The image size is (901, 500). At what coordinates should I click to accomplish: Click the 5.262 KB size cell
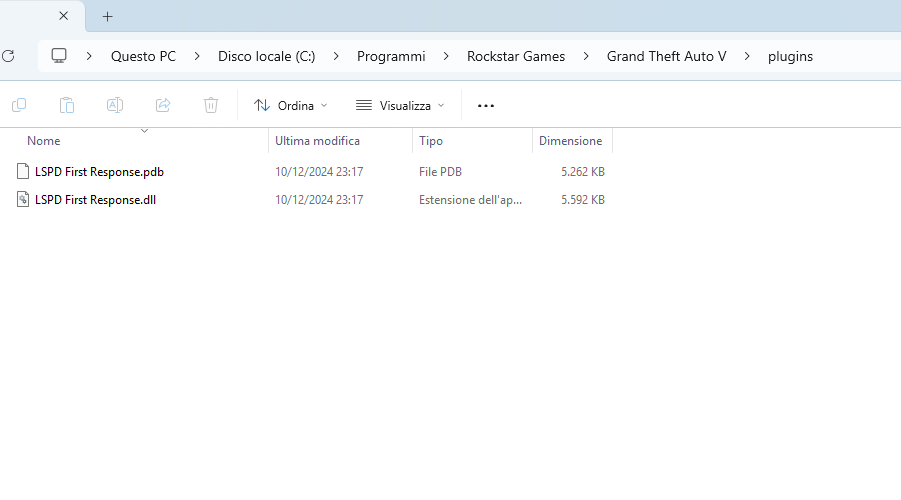pyautogui.click(x=583, y=172)
